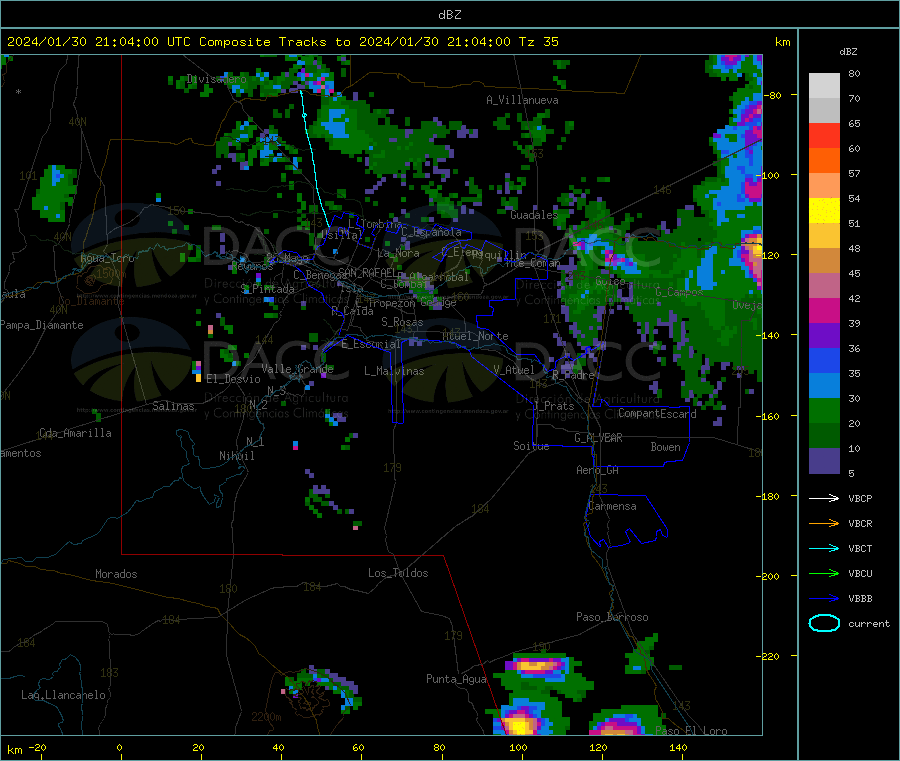
Task: Click the white VBCP arrow legend icon
Action: [x=824, y=498]
